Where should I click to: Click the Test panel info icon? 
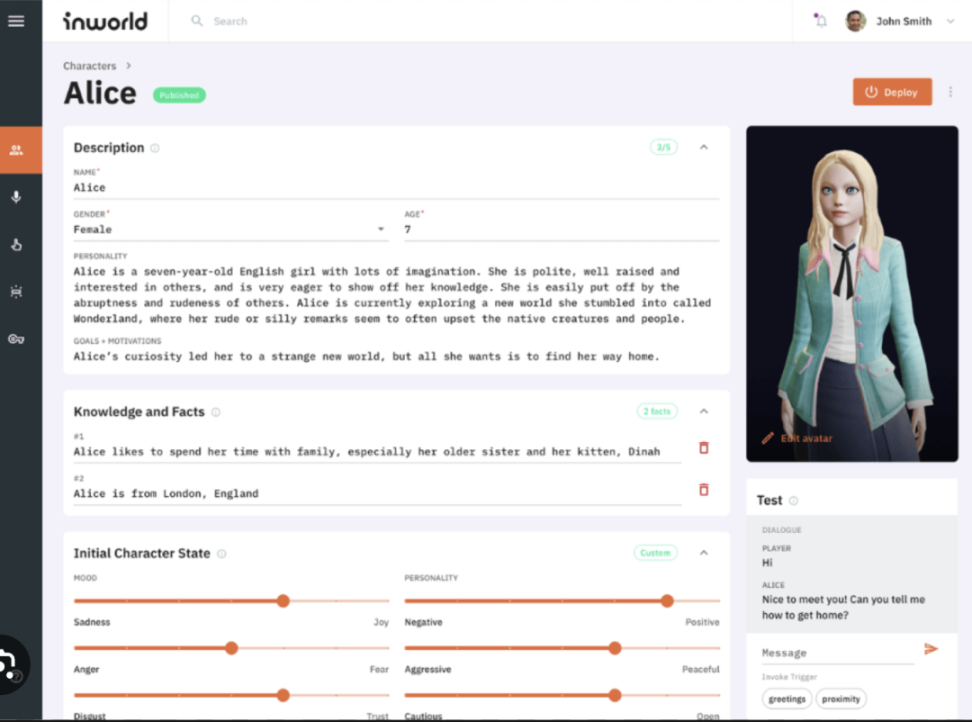[793, 501]
